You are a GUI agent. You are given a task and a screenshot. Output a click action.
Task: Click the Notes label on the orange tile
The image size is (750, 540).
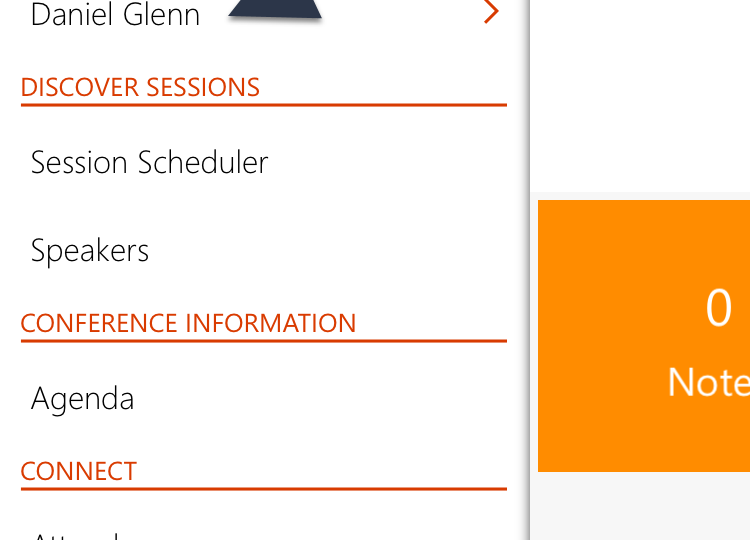(708, 382)
